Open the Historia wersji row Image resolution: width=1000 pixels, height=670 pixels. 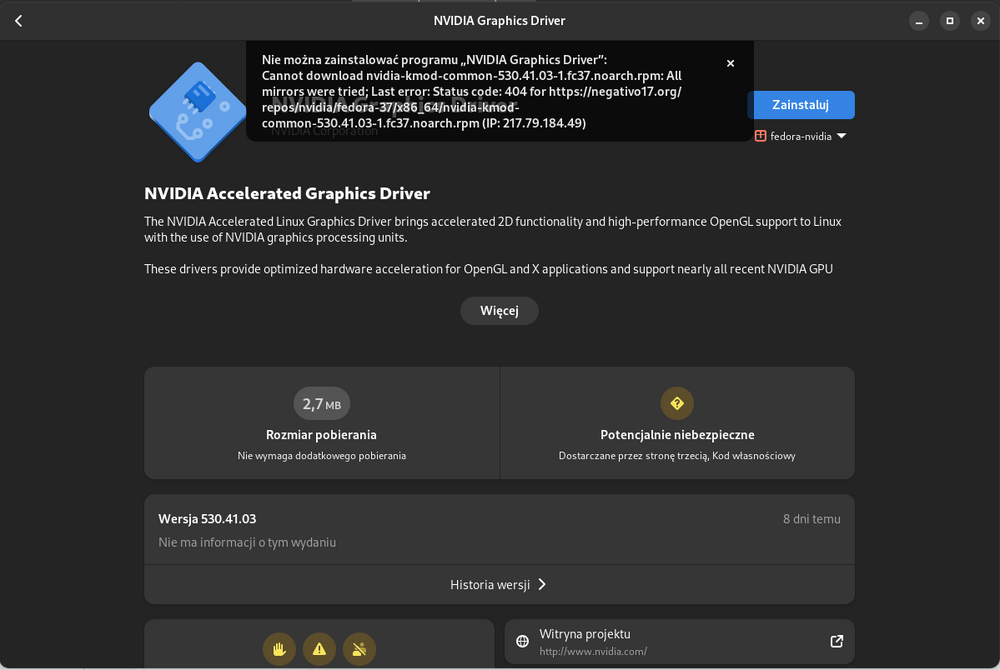[498, 585]
